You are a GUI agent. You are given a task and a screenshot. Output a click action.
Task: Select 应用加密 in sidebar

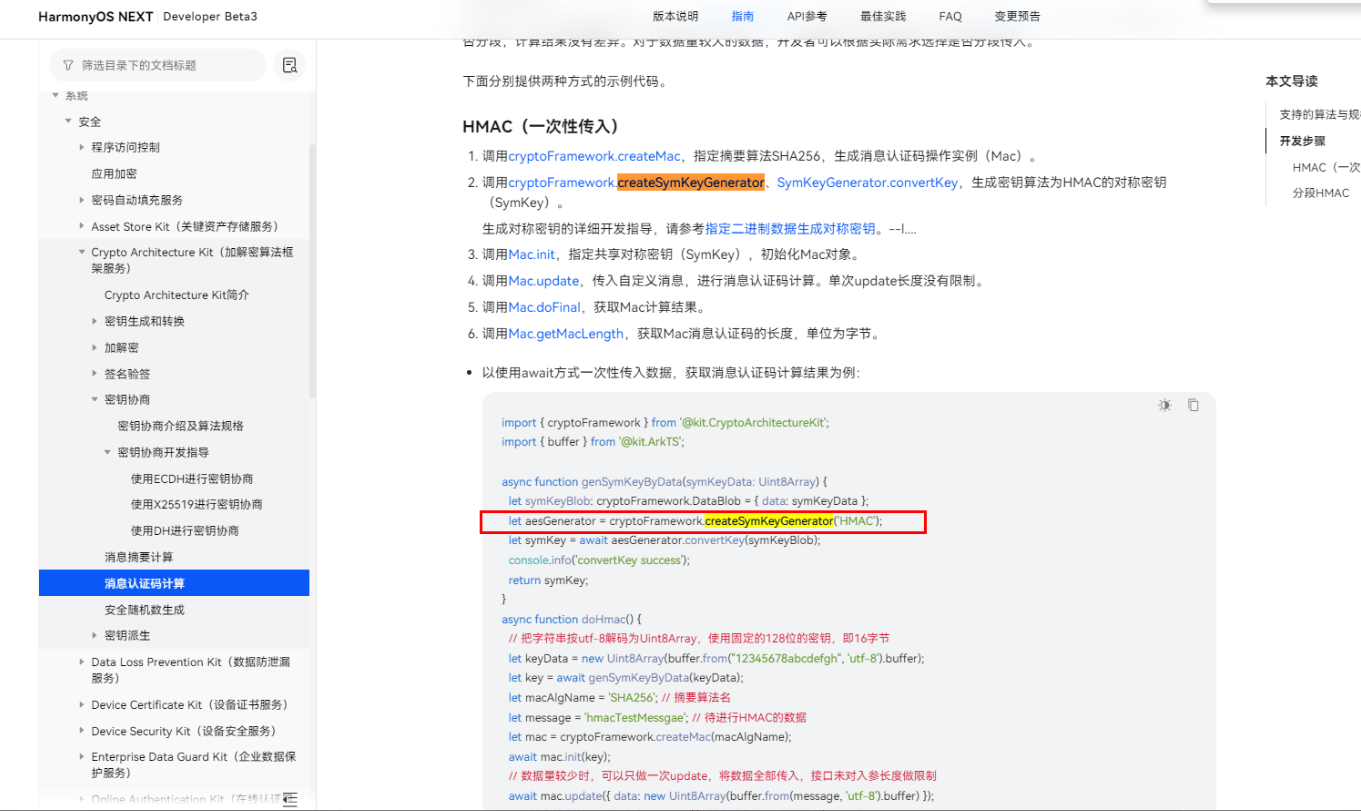[x=114, y=174]
